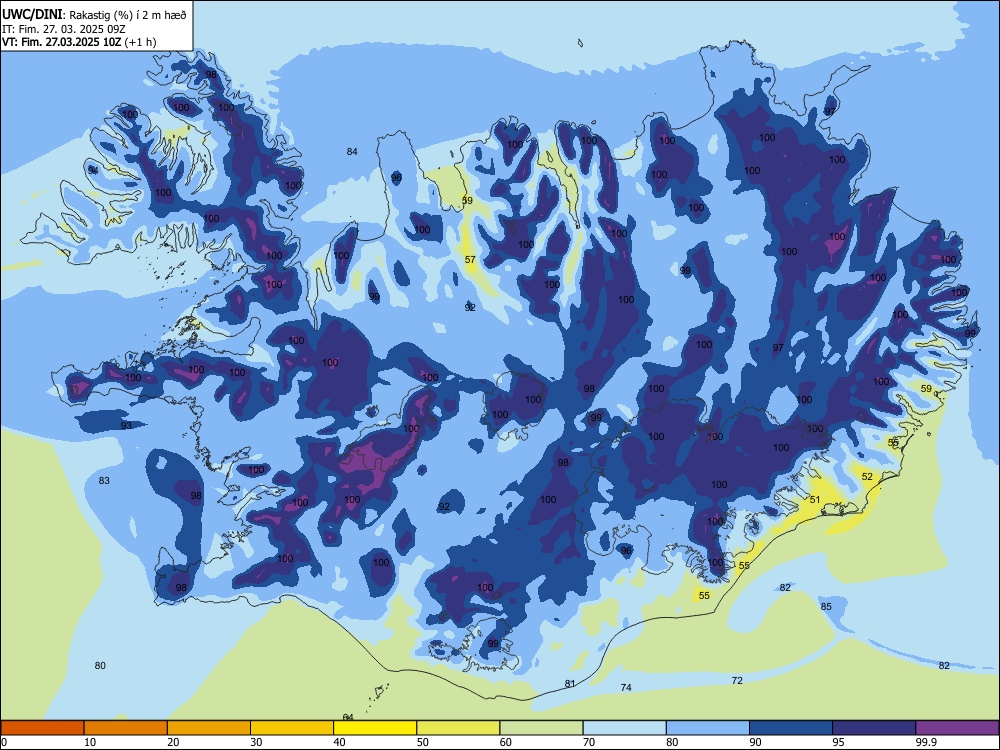Click the 0–10 dark orange legend swatch
The image size is (1000, 750).
pyautogui.click(x=42, y=728)
